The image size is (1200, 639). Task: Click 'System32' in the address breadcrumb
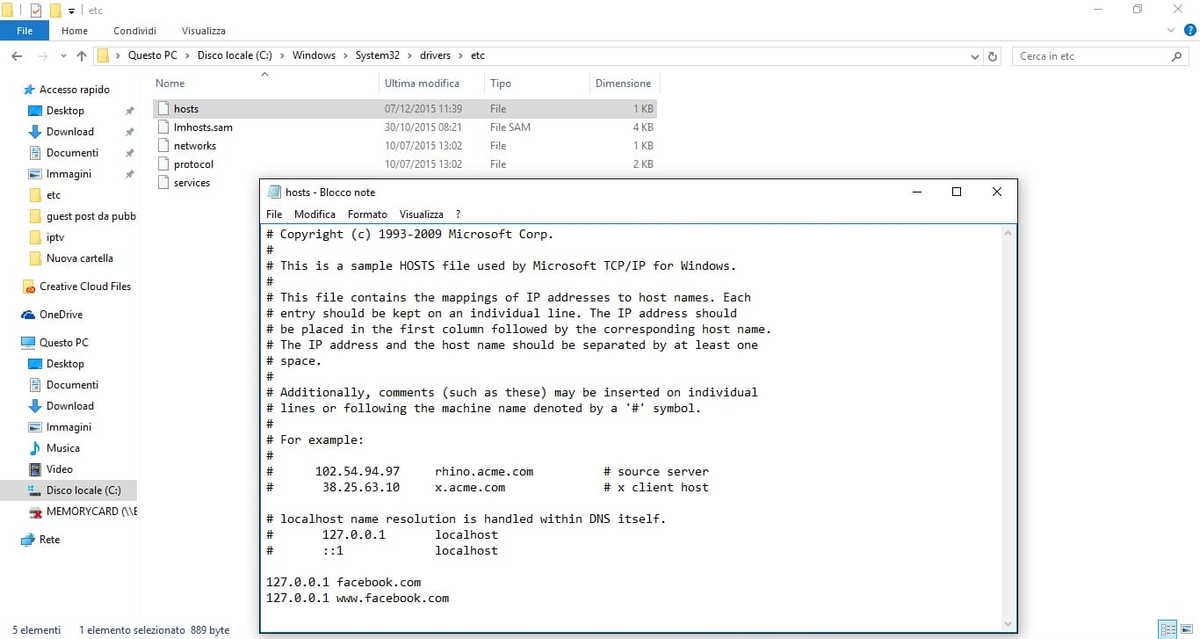[378, 56]
